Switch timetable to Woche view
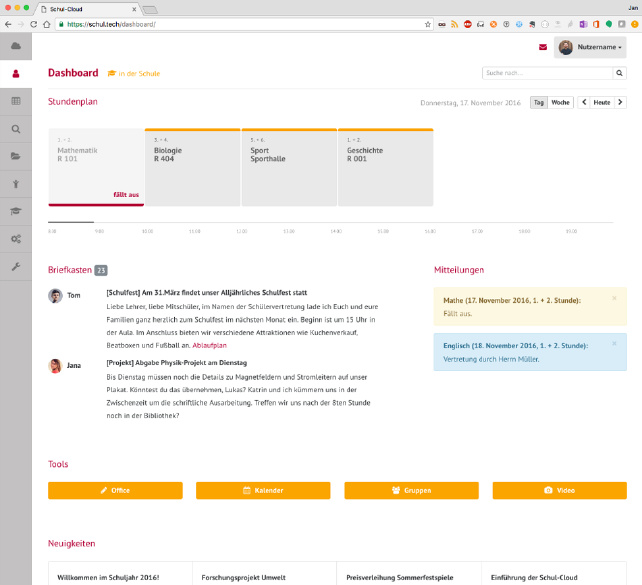Image resolution: width=642 pixels, height=585 pixels. (560, 102)
